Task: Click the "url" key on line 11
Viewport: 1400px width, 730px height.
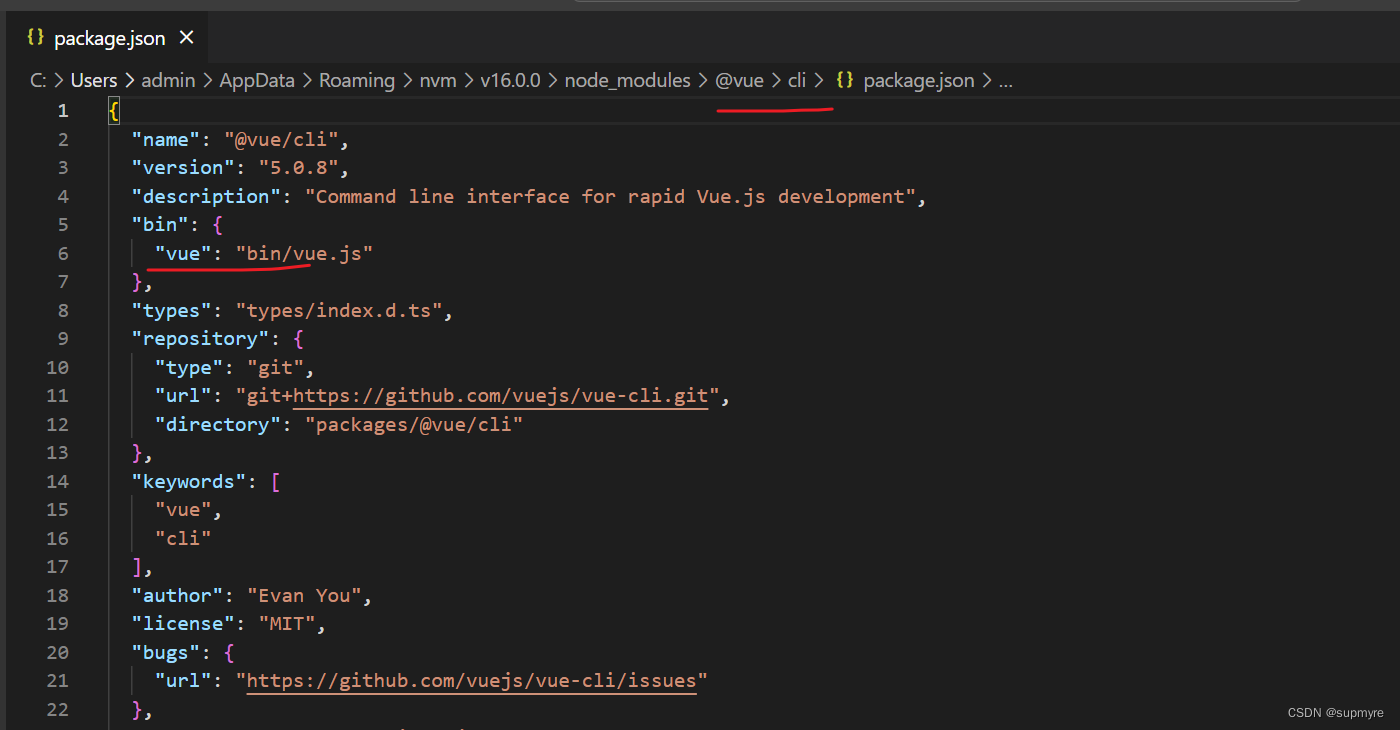Action: tap(183, 396)
